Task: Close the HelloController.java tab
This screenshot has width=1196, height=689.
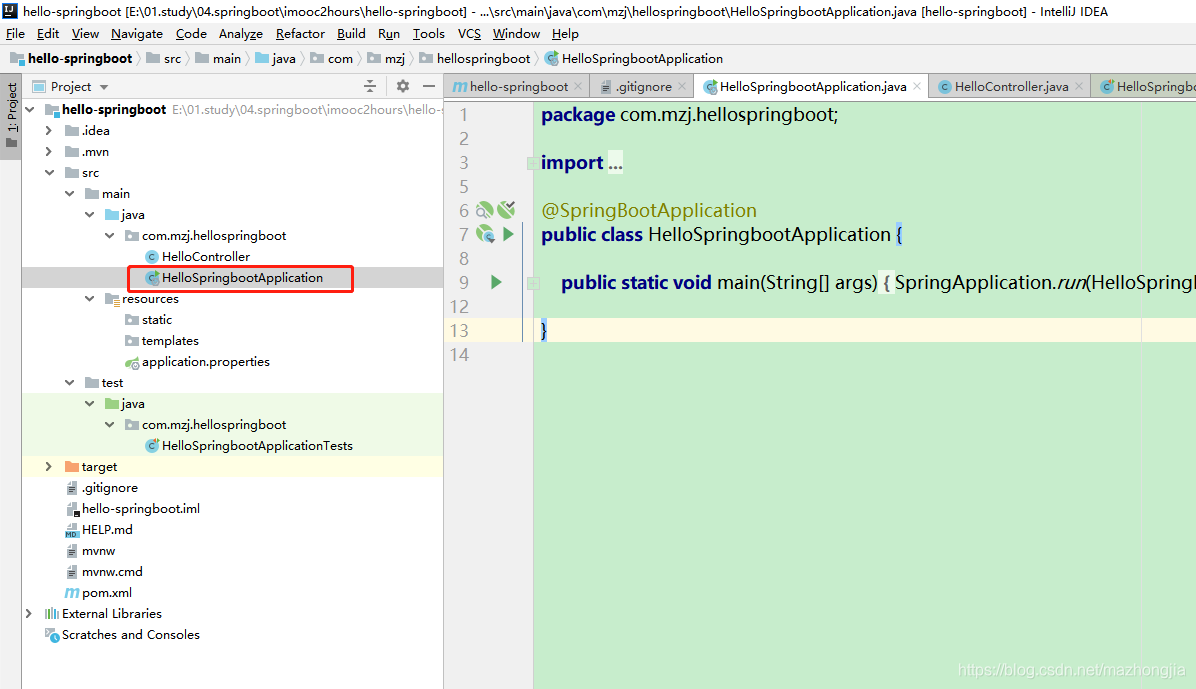Action: (1079, 86)
